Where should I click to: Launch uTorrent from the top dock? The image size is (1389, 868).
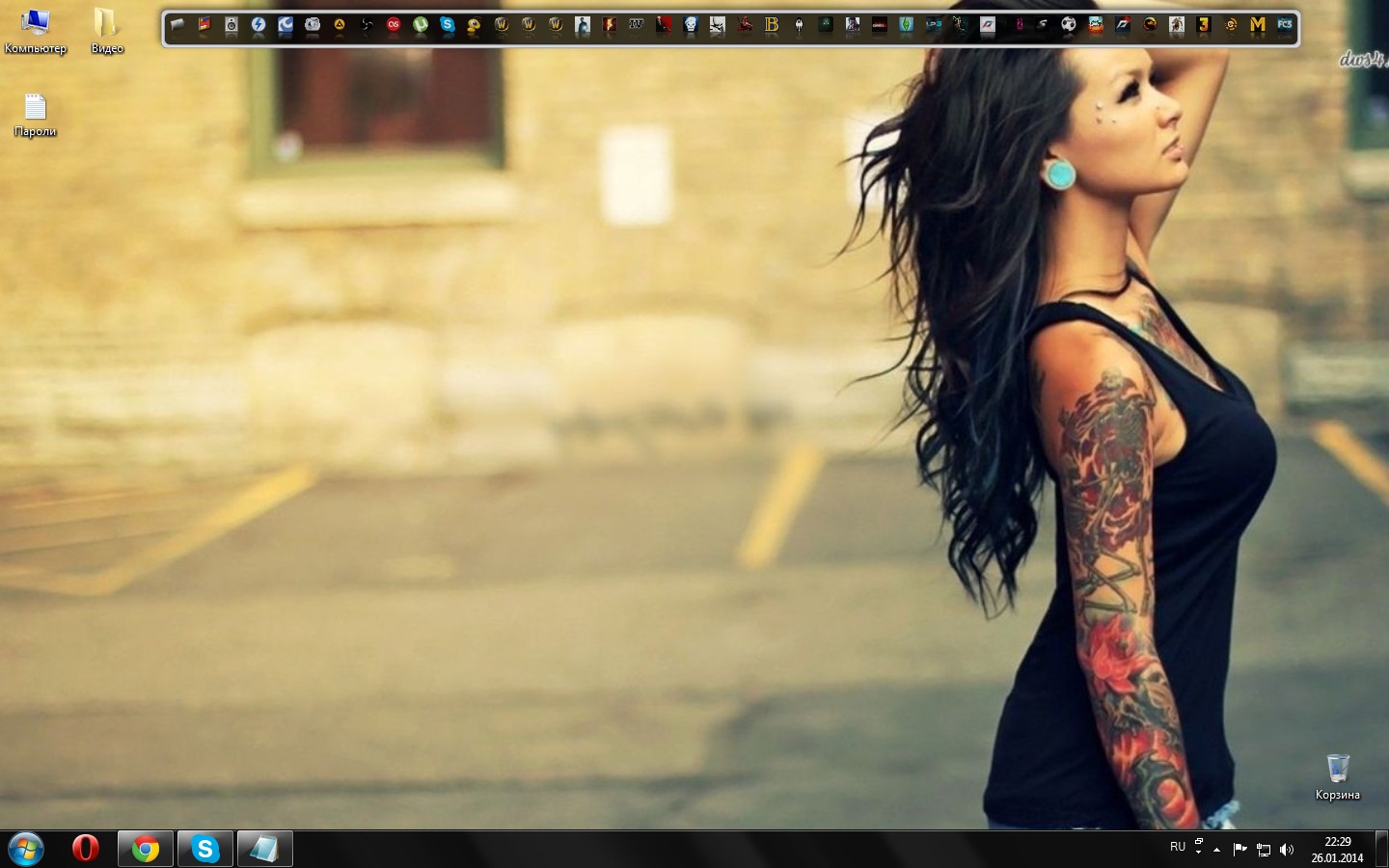click(421, 26)
